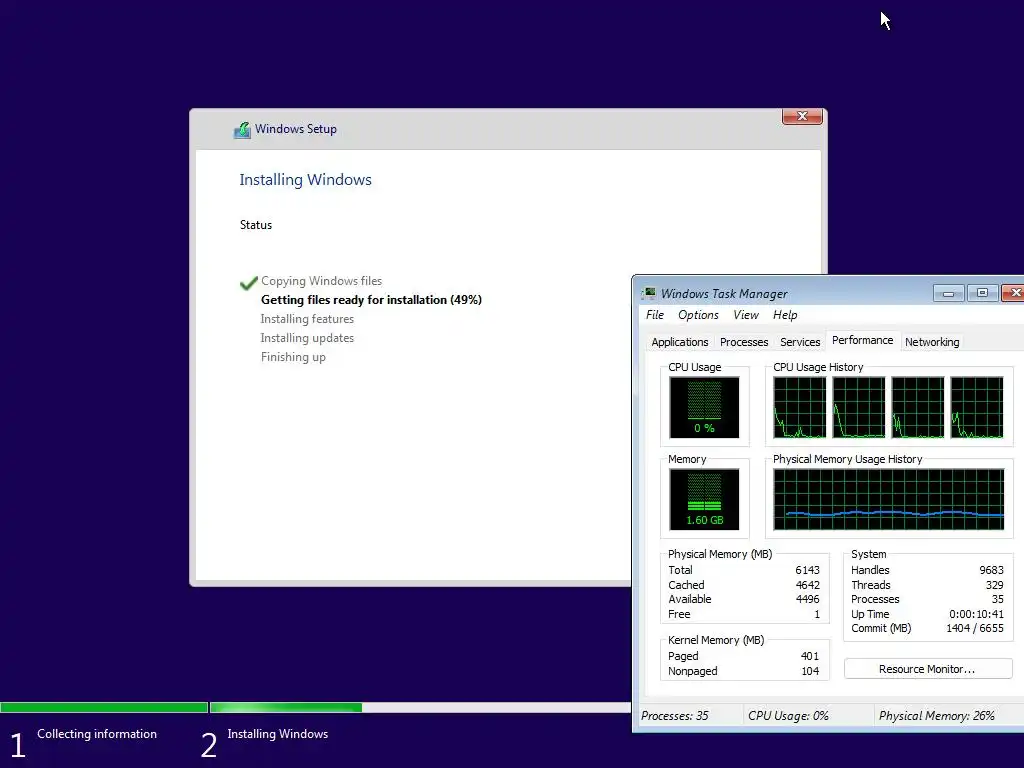1024x768 pixels.
Task: Click step 2 'Installing Windows' label
Action: point(278,734)
